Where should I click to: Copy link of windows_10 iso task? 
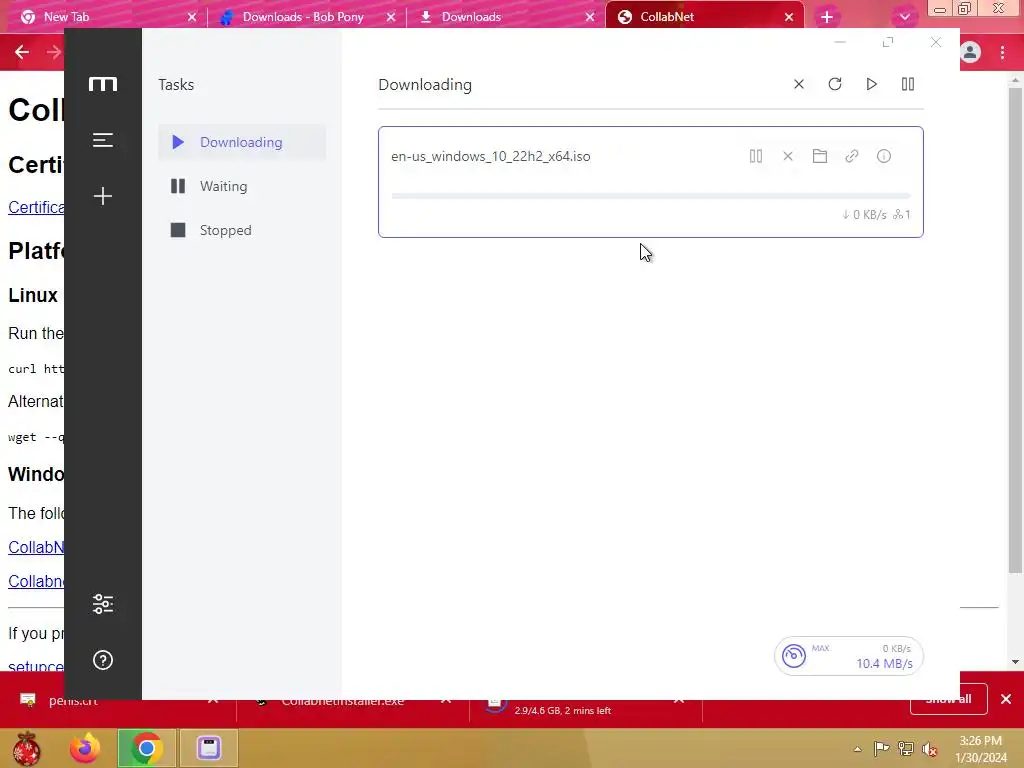tap(852, 156)
